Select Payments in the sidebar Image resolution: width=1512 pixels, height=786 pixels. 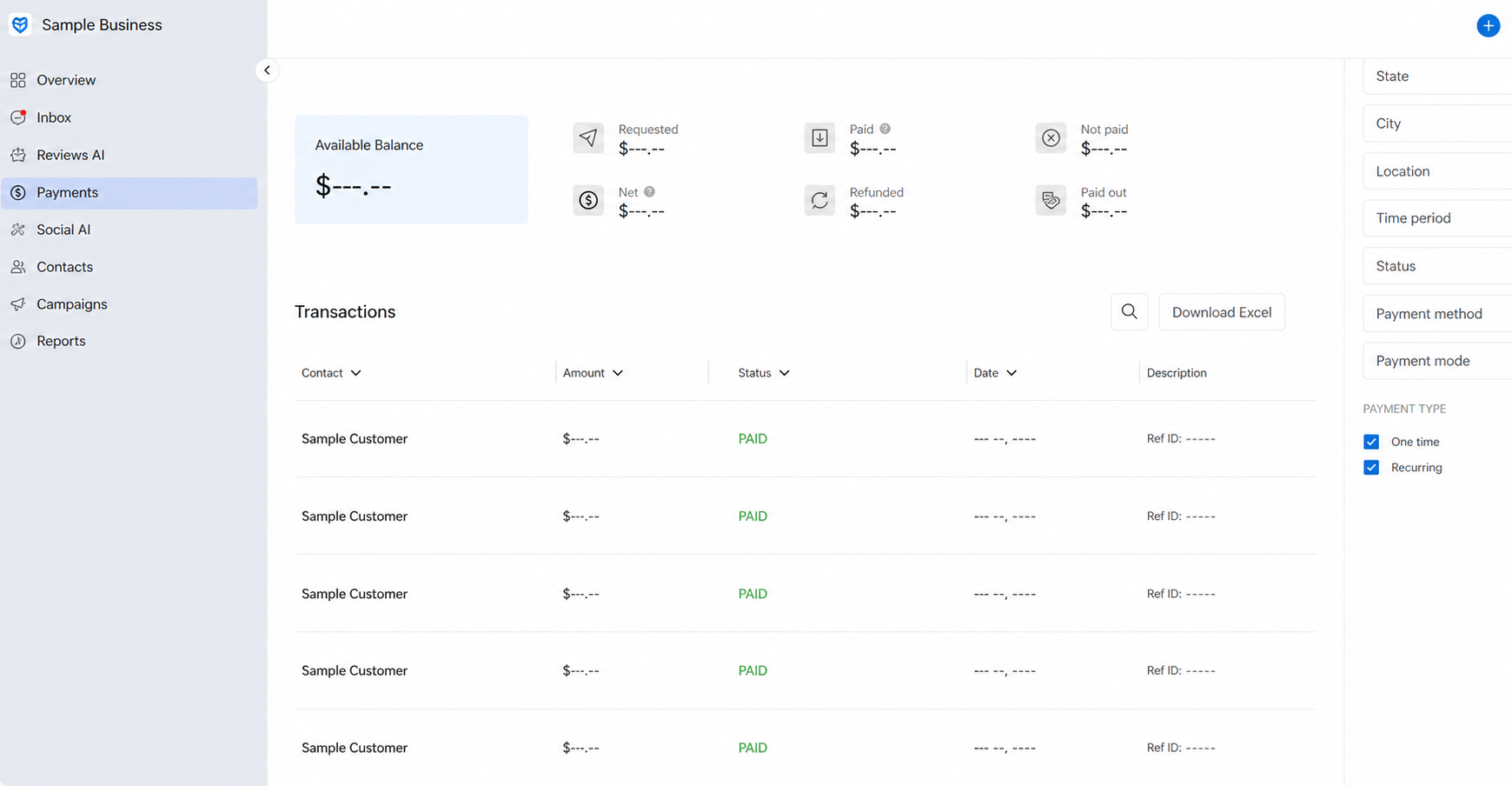129,193
